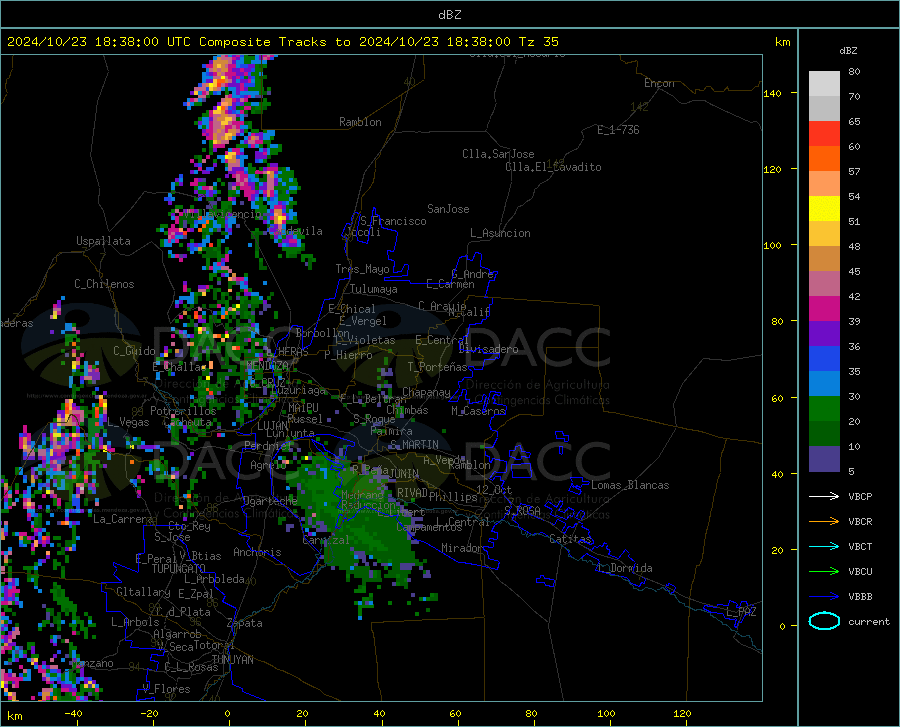The image size is (900, 727).
Task: Click the E_1-736 label
Action: tap(618, 130)
